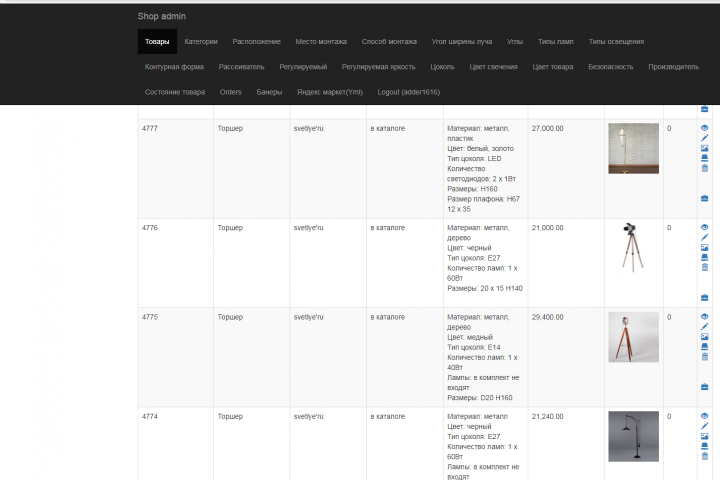The height and width of the screenshot is (480, 720).
Task: Delete product 4774 with trash icon
Action: click(704, 456)
